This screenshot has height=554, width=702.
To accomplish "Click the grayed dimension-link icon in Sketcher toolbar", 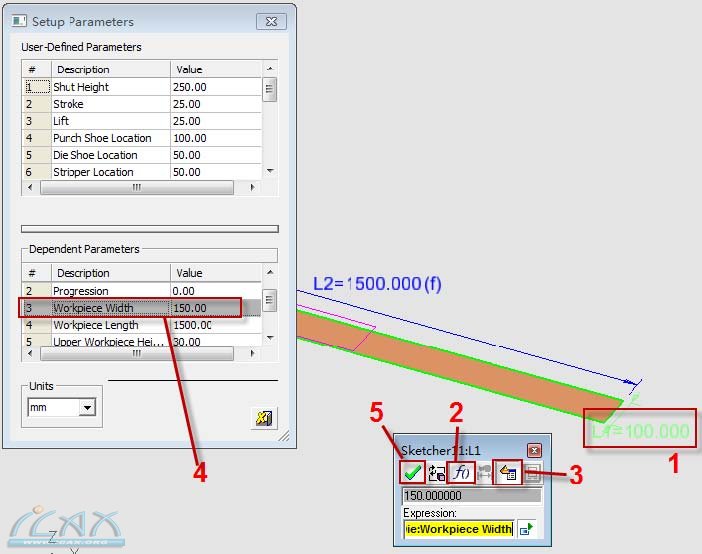I will pyautogui.click(x=484, y=472).
